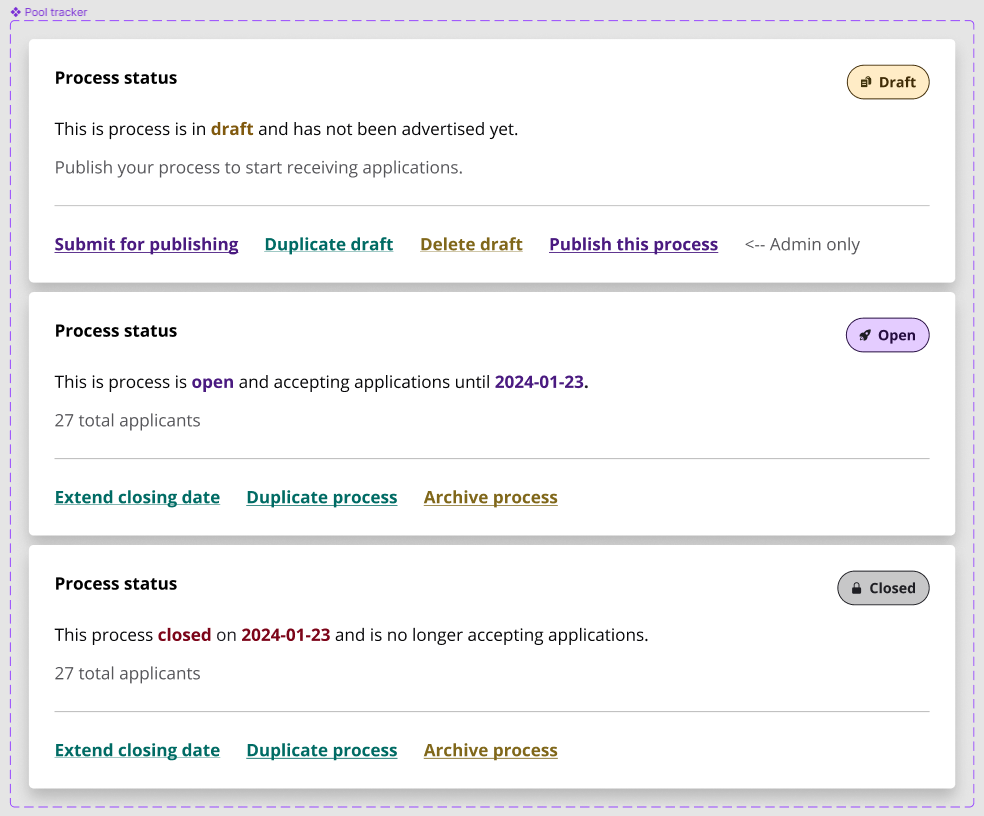Select the Open status badge
The height and width of the screenshot is (816, 984).
[x=888, y=335]
